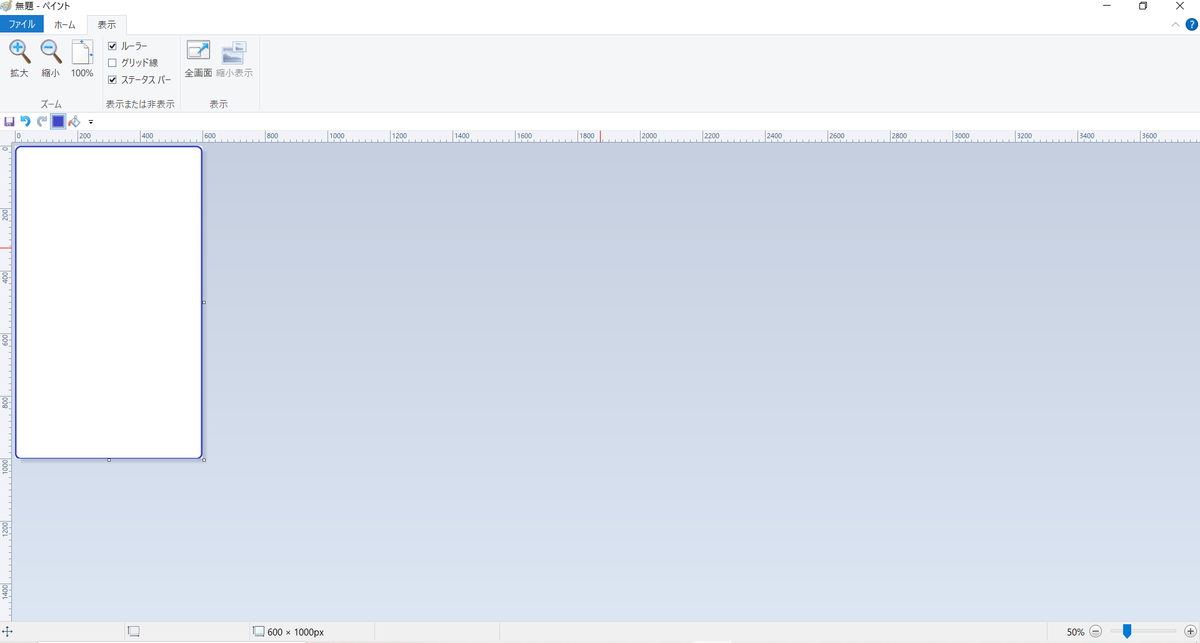Click the plus zoom in button in status bar

[x=1189, y=631]
